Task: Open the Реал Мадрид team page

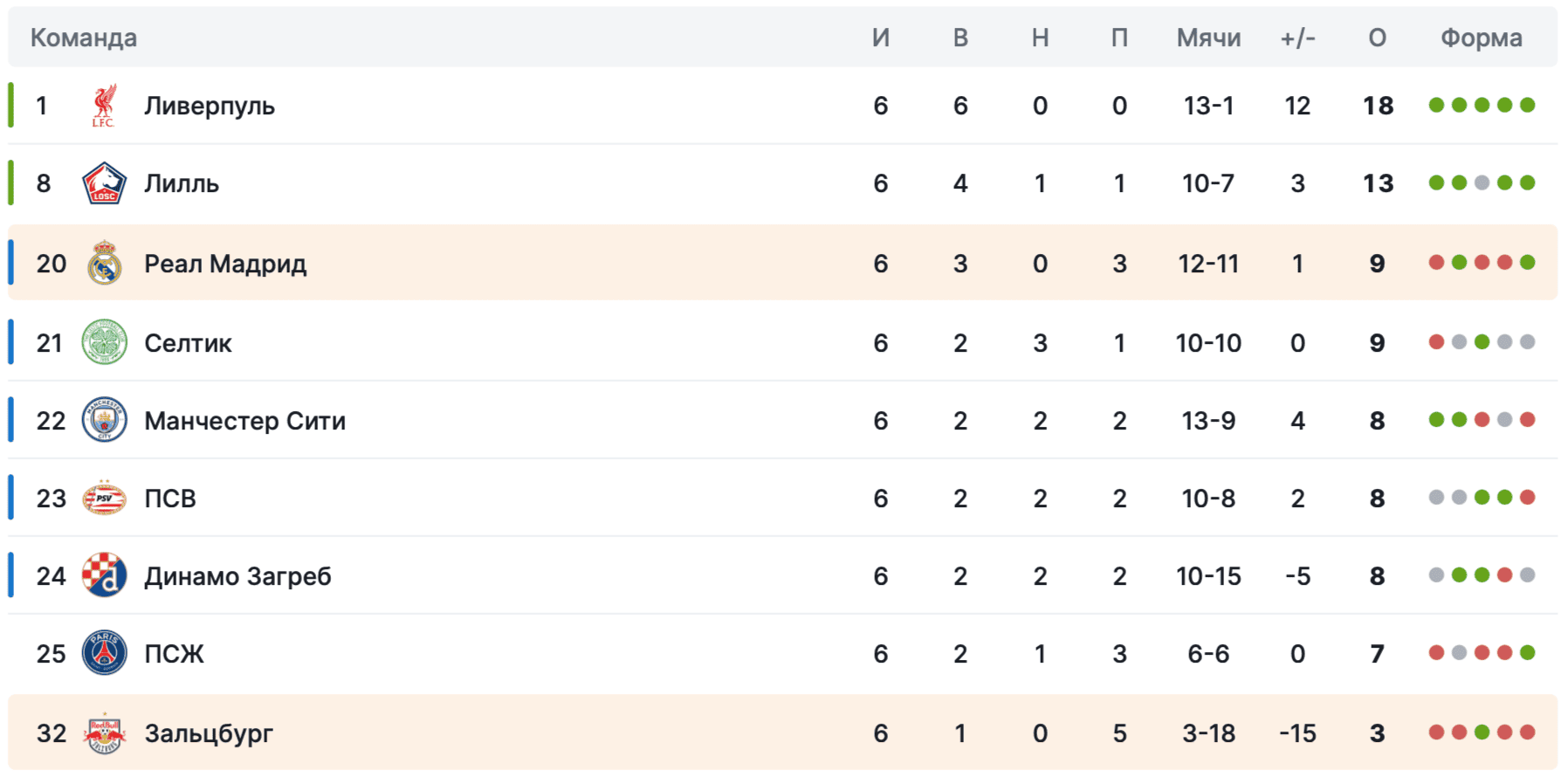Action: [225, 263]
